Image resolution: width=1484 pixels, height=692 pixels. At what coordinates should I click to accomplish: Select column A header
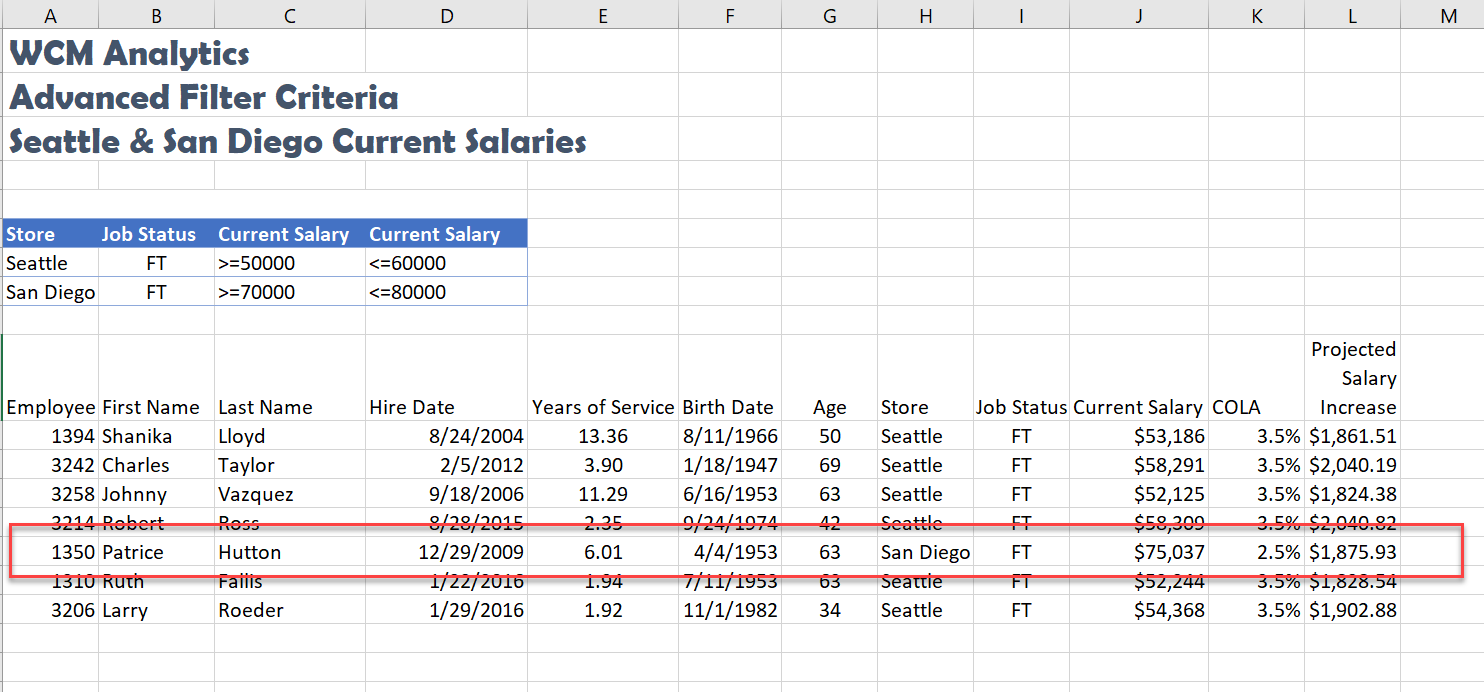tap(50, 14)
